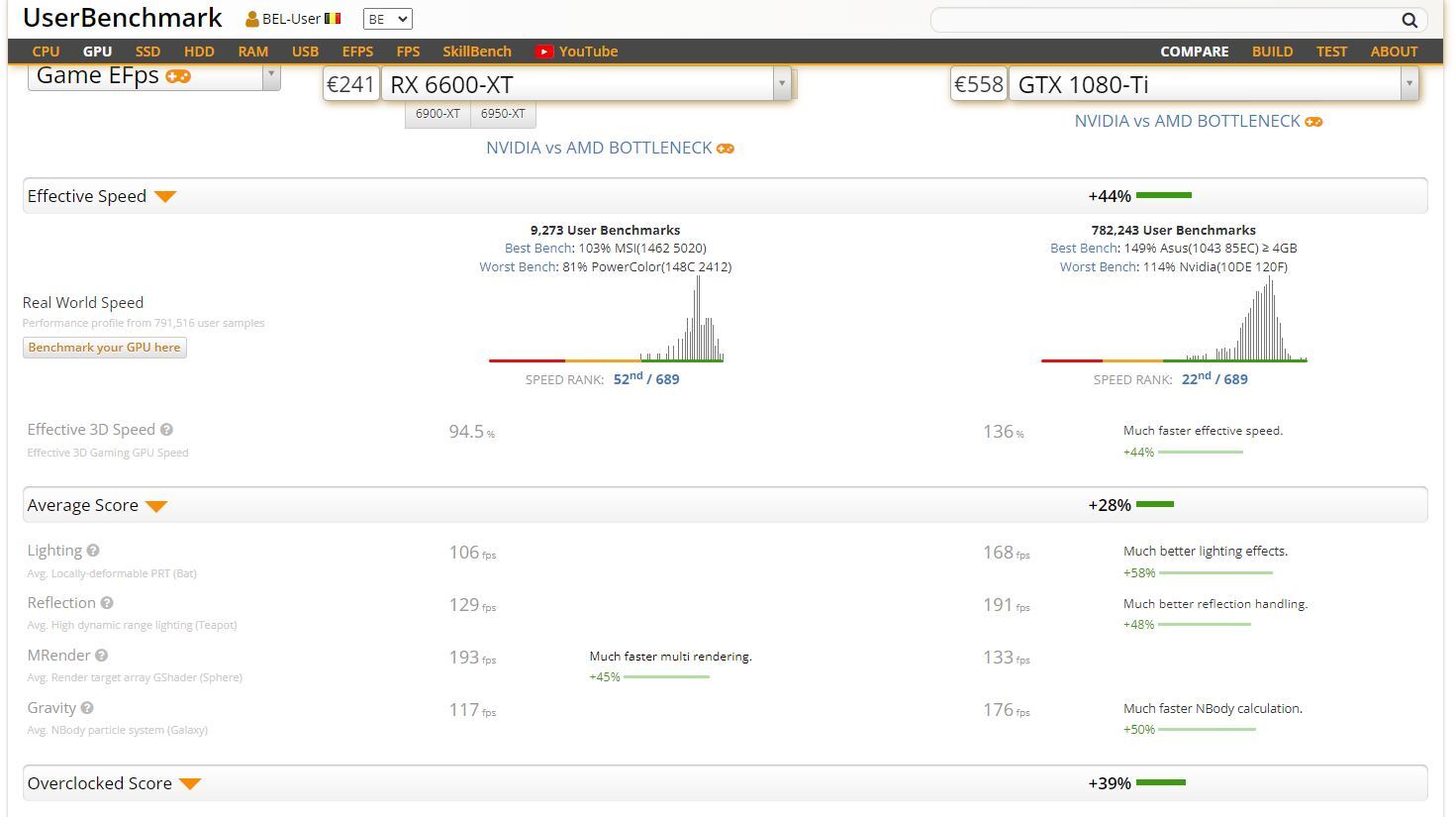Open the GPU menu

pos(97,51)
